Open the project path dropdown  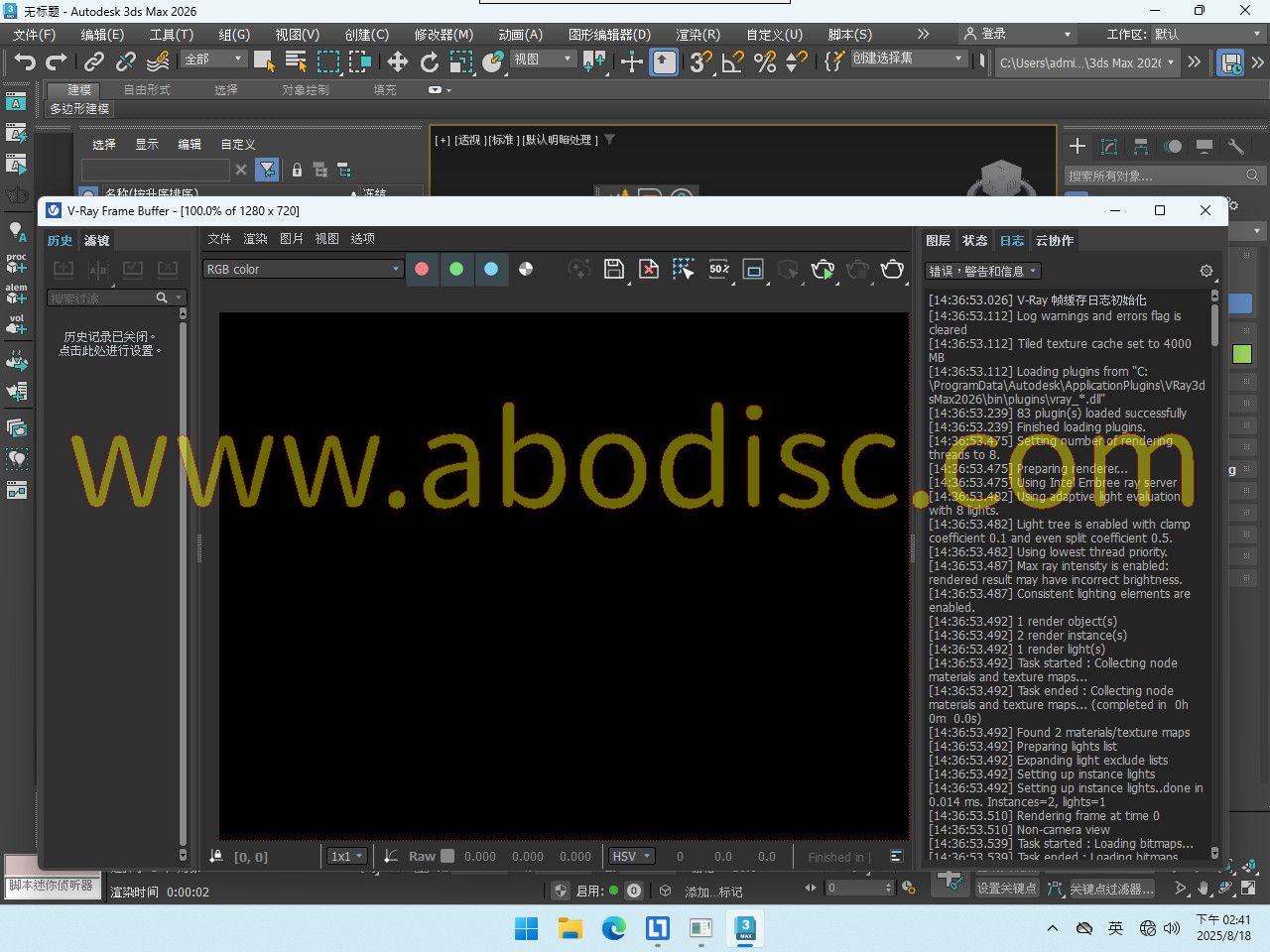point(1086,62)
